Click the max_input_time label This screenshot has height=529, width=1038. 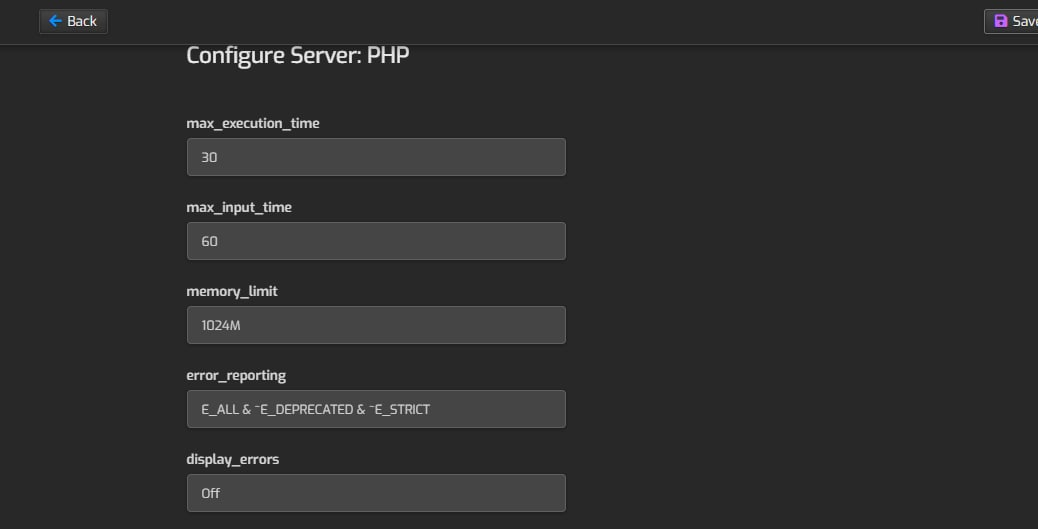point(239,207)
